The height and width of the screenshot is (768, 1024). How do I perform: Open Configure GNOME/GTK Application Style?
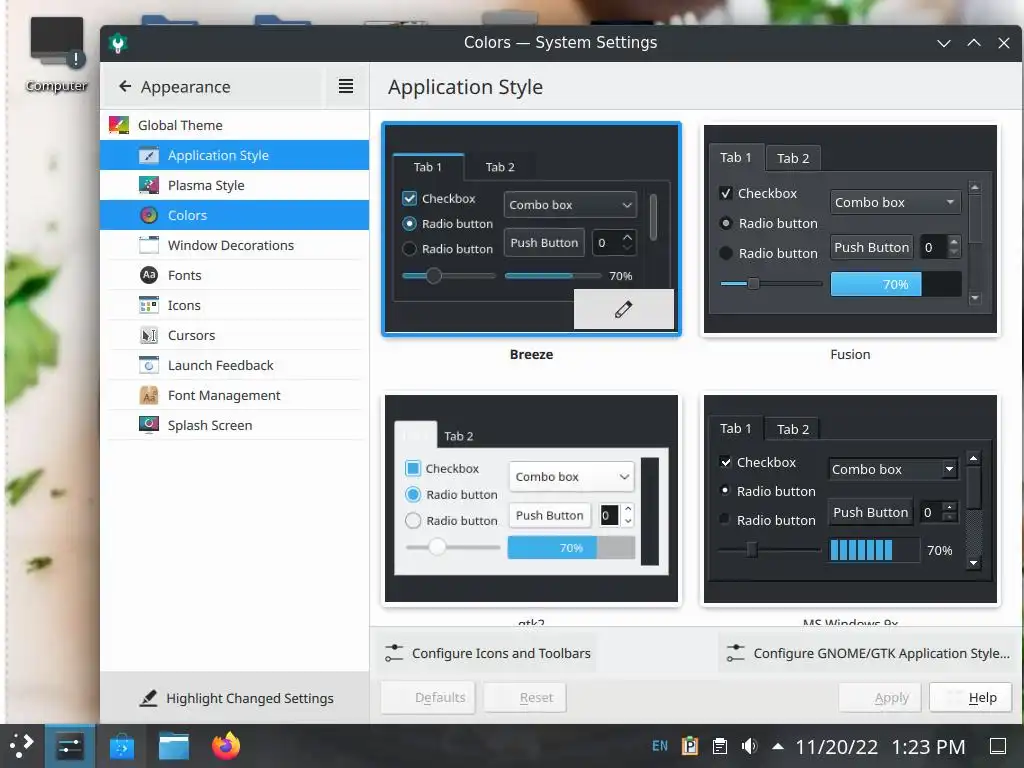(869, 653)
